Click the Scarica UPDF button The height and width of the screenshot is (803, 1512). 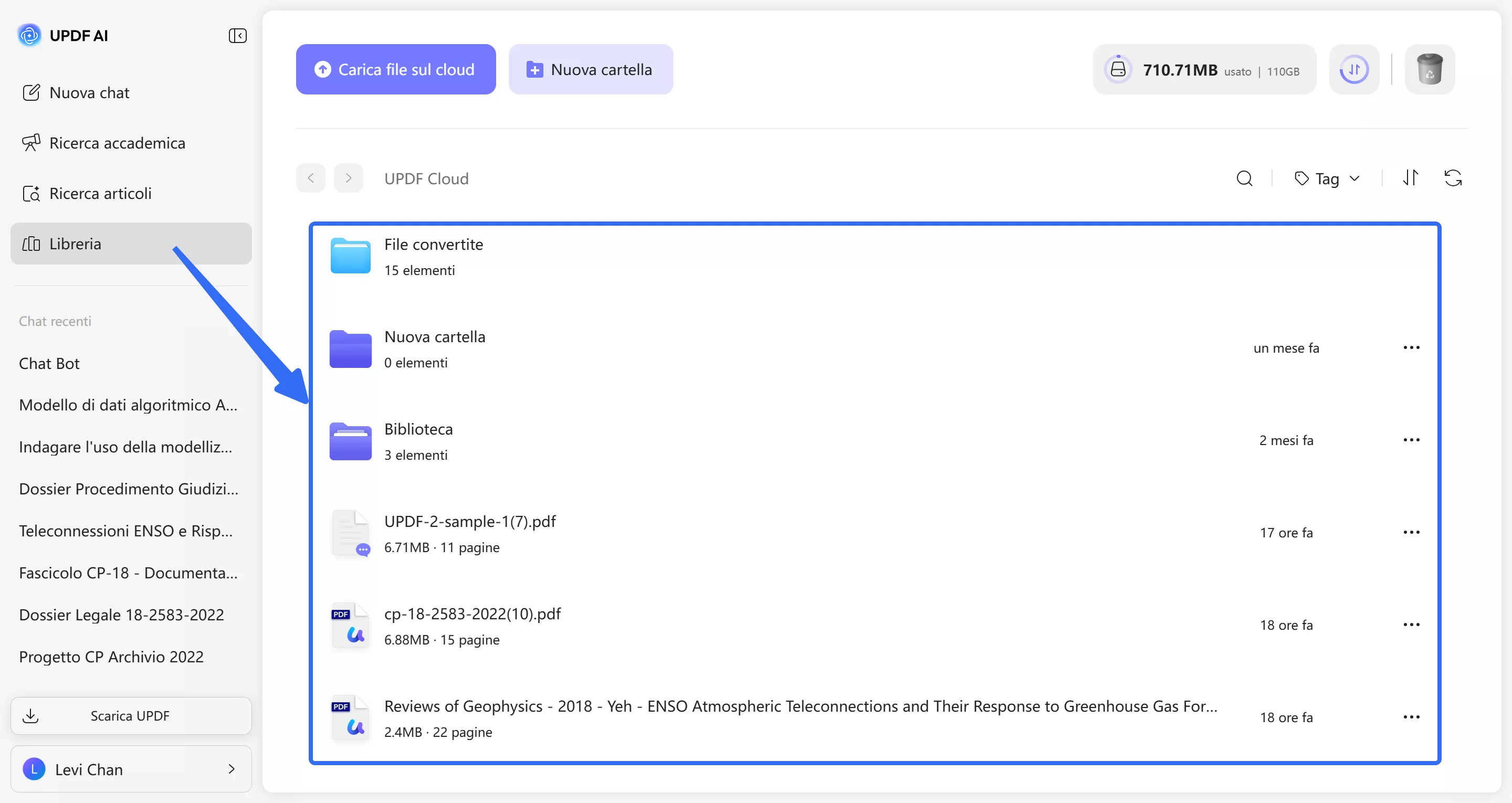(131, 715)
